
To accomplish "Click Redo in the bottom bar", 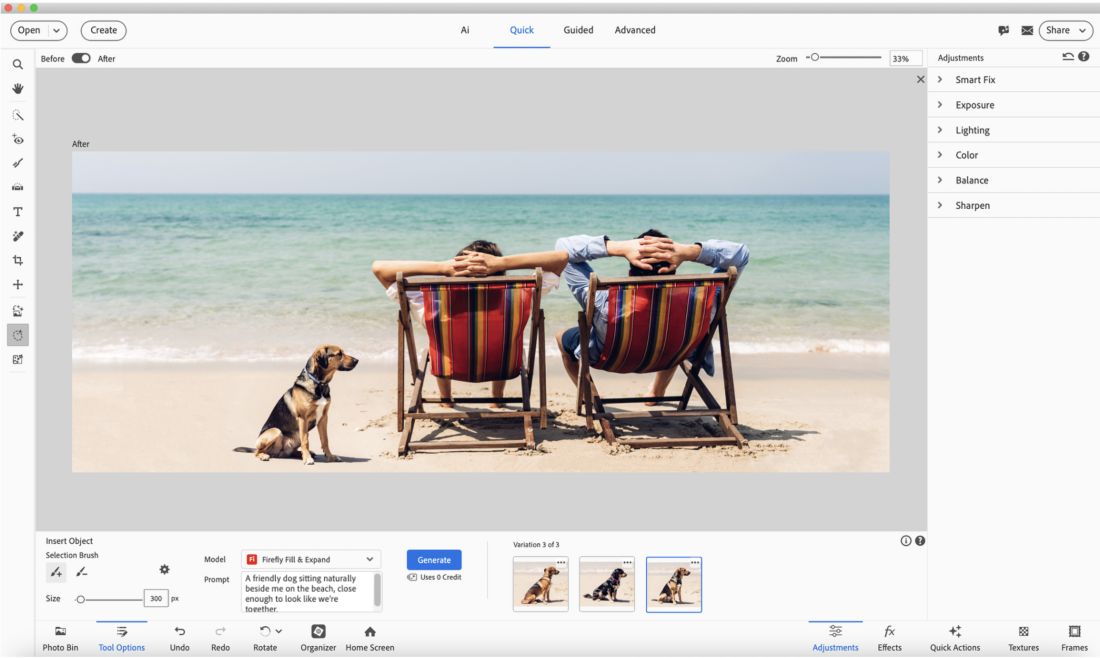I will point(220,638).
